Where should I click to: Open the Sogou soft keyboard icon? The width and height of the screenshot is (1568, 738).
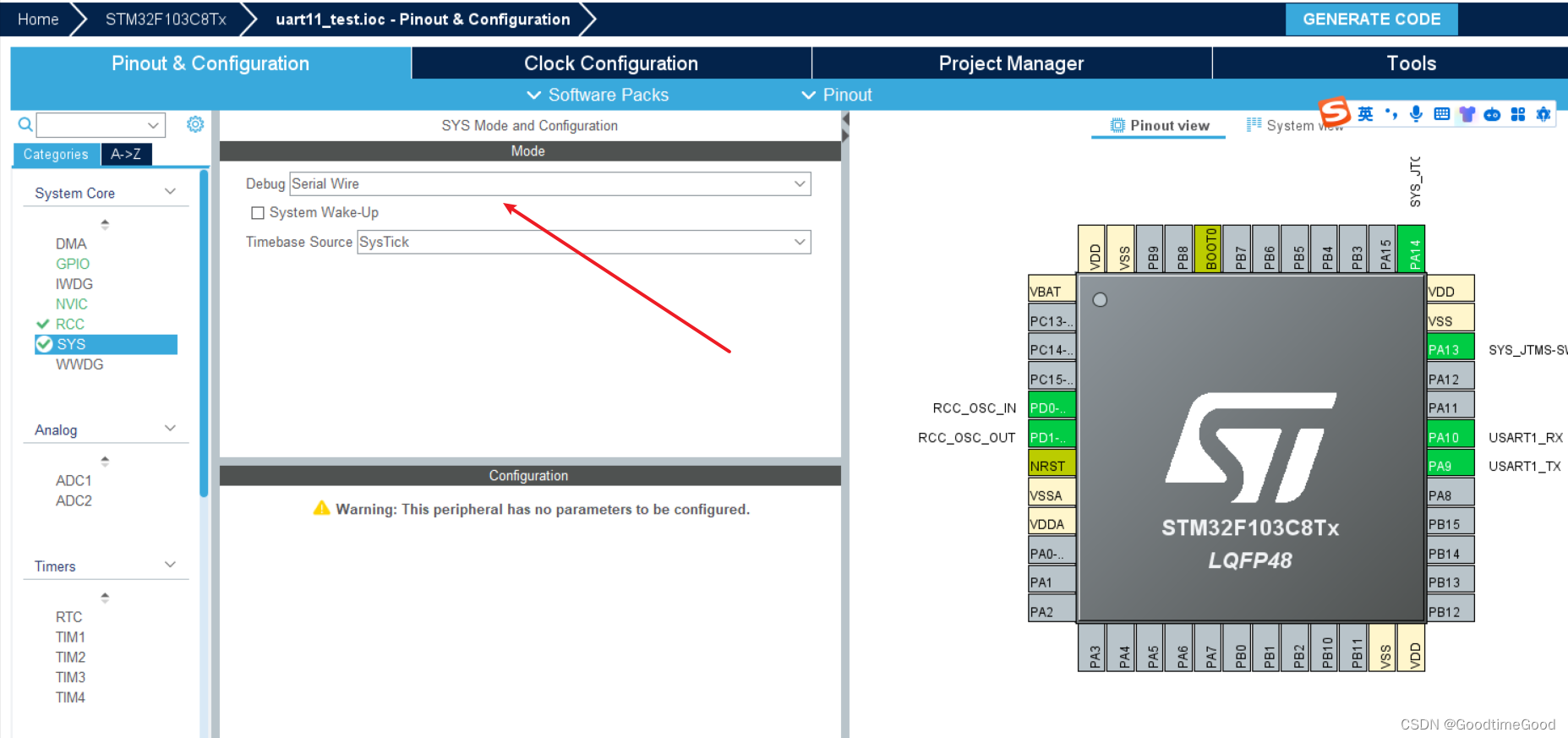tap(1441, 114)
